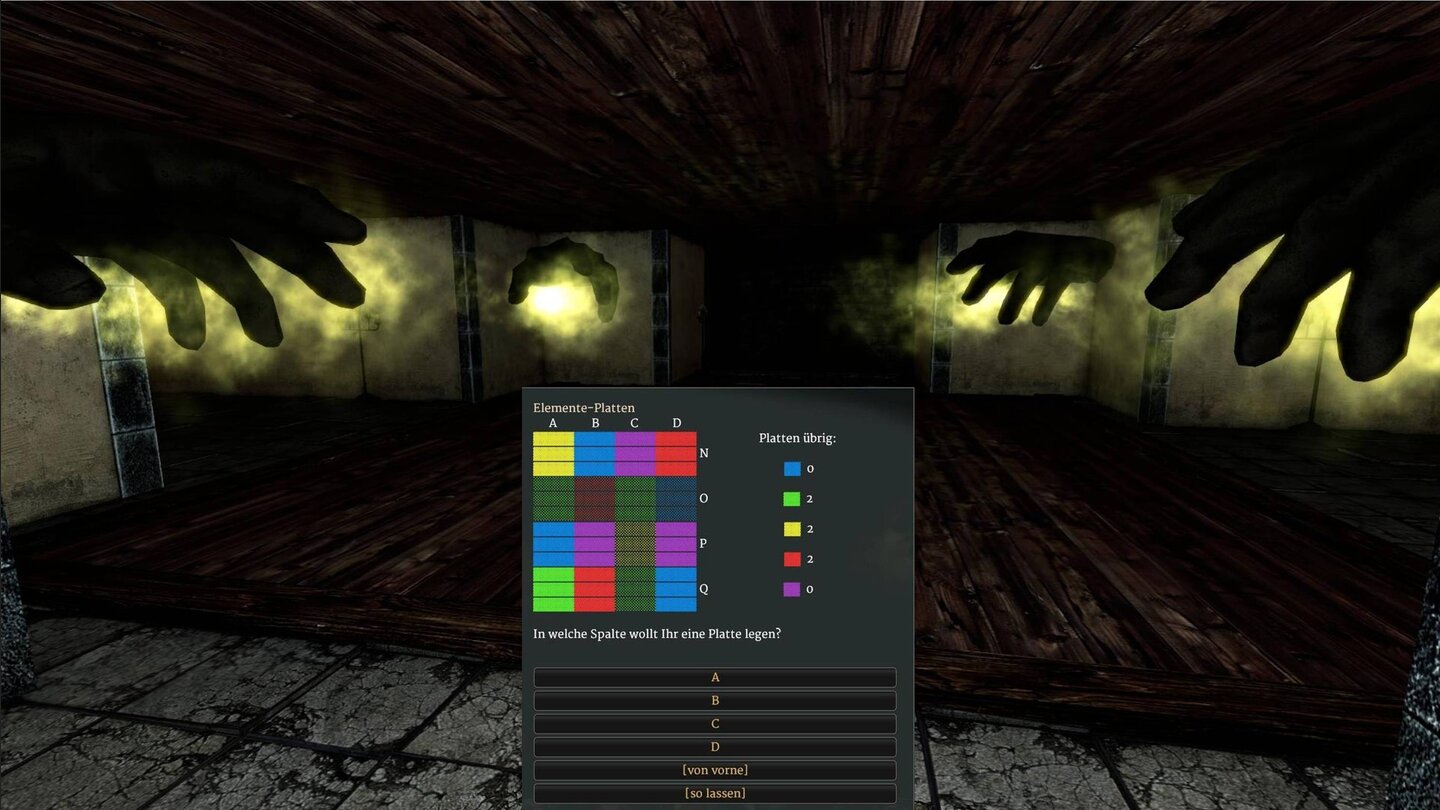Click the 'Platten übrig:' label
The image size is (1440, 810).
[797, 438]
